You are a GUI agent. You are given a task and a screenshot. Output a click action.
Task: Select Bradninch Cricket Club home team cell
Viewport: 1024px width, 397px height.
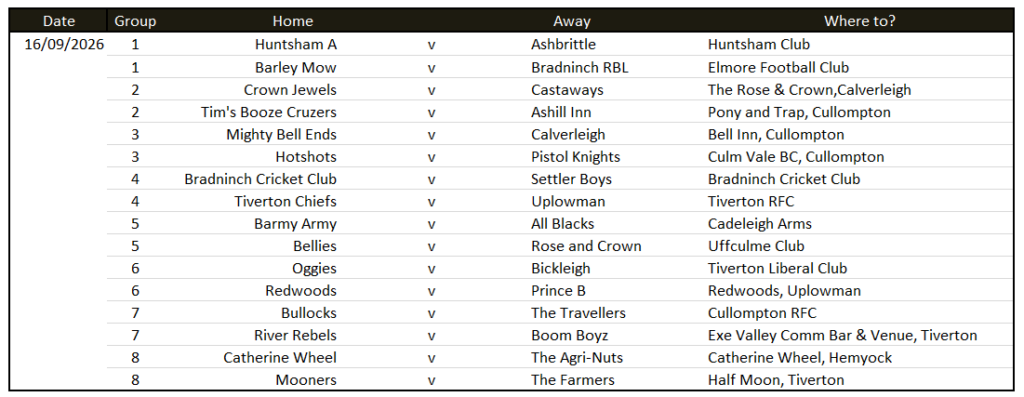coord(261,179)
